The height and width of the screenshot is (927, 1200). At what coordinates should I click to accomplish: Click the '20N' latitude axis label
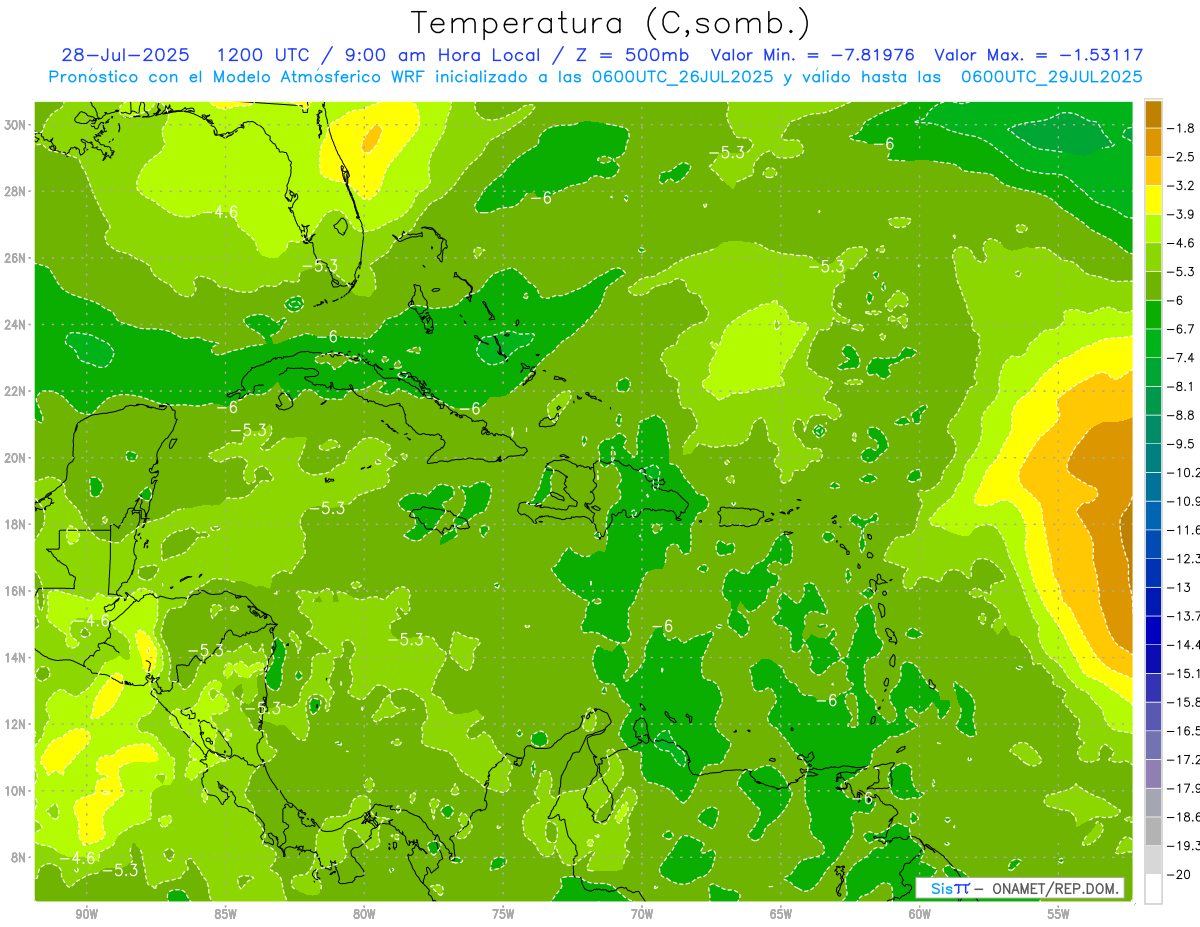click(x=17, y=458)
